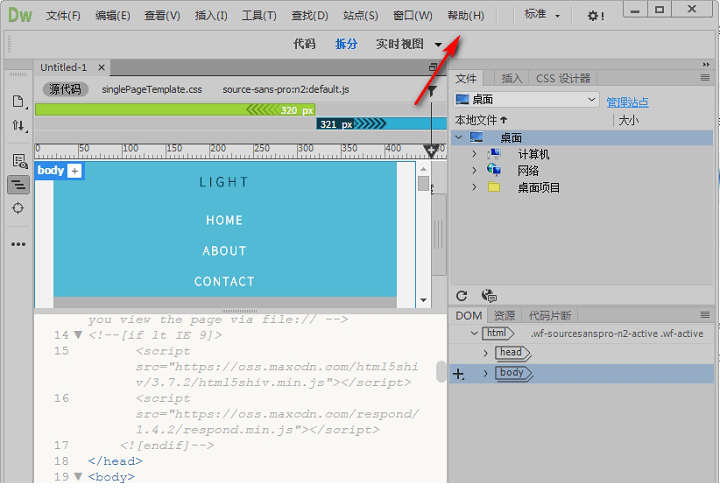This screenshot has height=502, width=720.
Task: Click the add element plus icon in DOM
Action: pos(458,374)
